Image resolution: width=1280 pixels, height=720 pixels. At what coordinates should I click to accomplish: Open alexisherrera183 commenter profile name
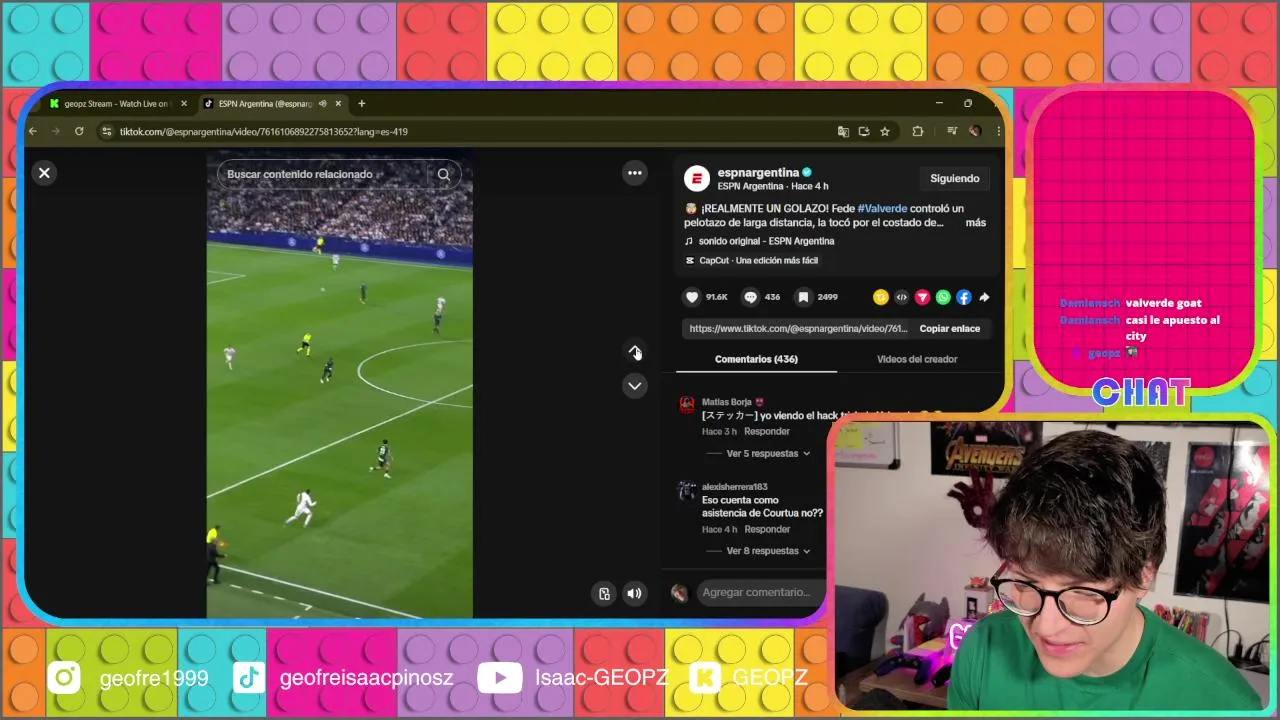click(x=735, y=487)
